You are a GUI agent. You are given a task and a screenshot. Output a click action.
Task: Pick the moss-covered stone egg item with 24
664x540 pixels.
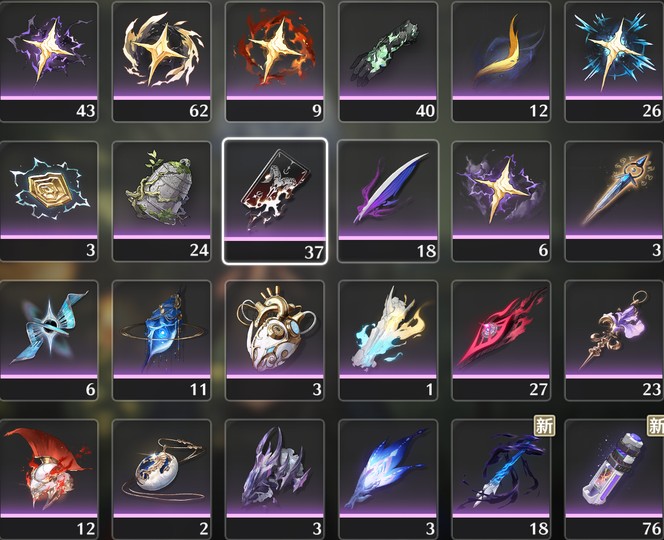[x=162, y=201]
